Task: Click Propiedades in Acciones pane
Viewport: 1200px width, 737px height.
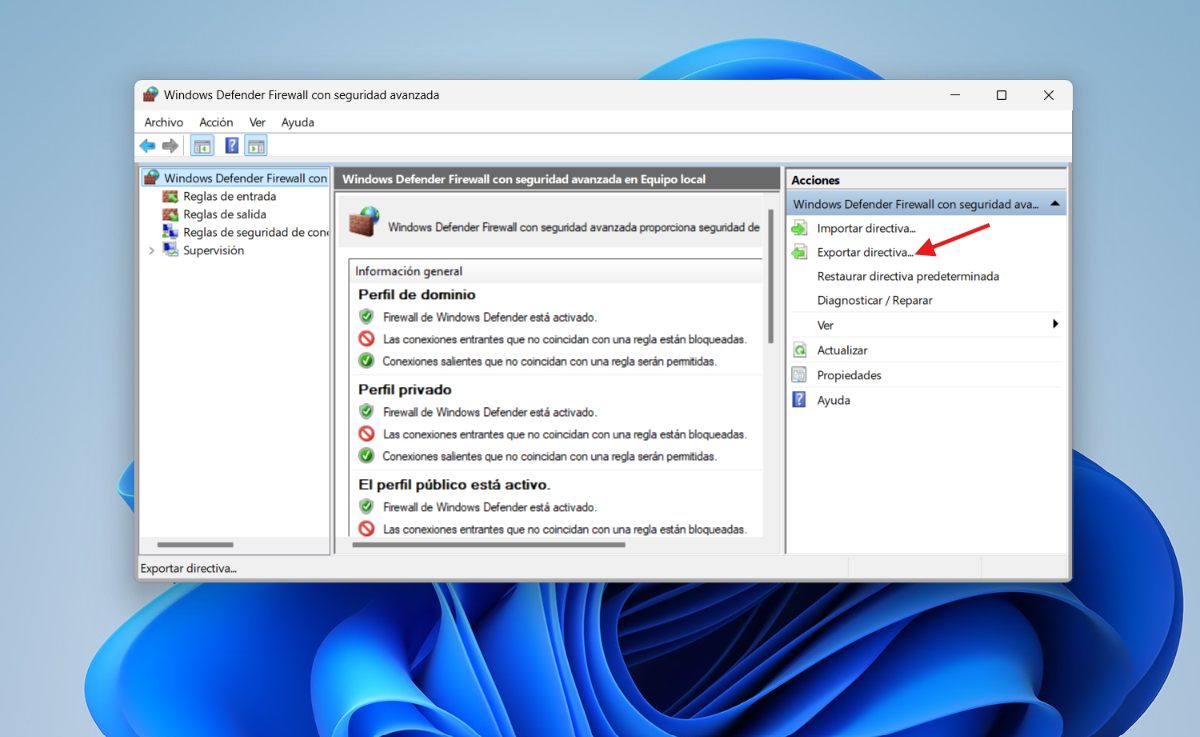Action: (849, 375)
